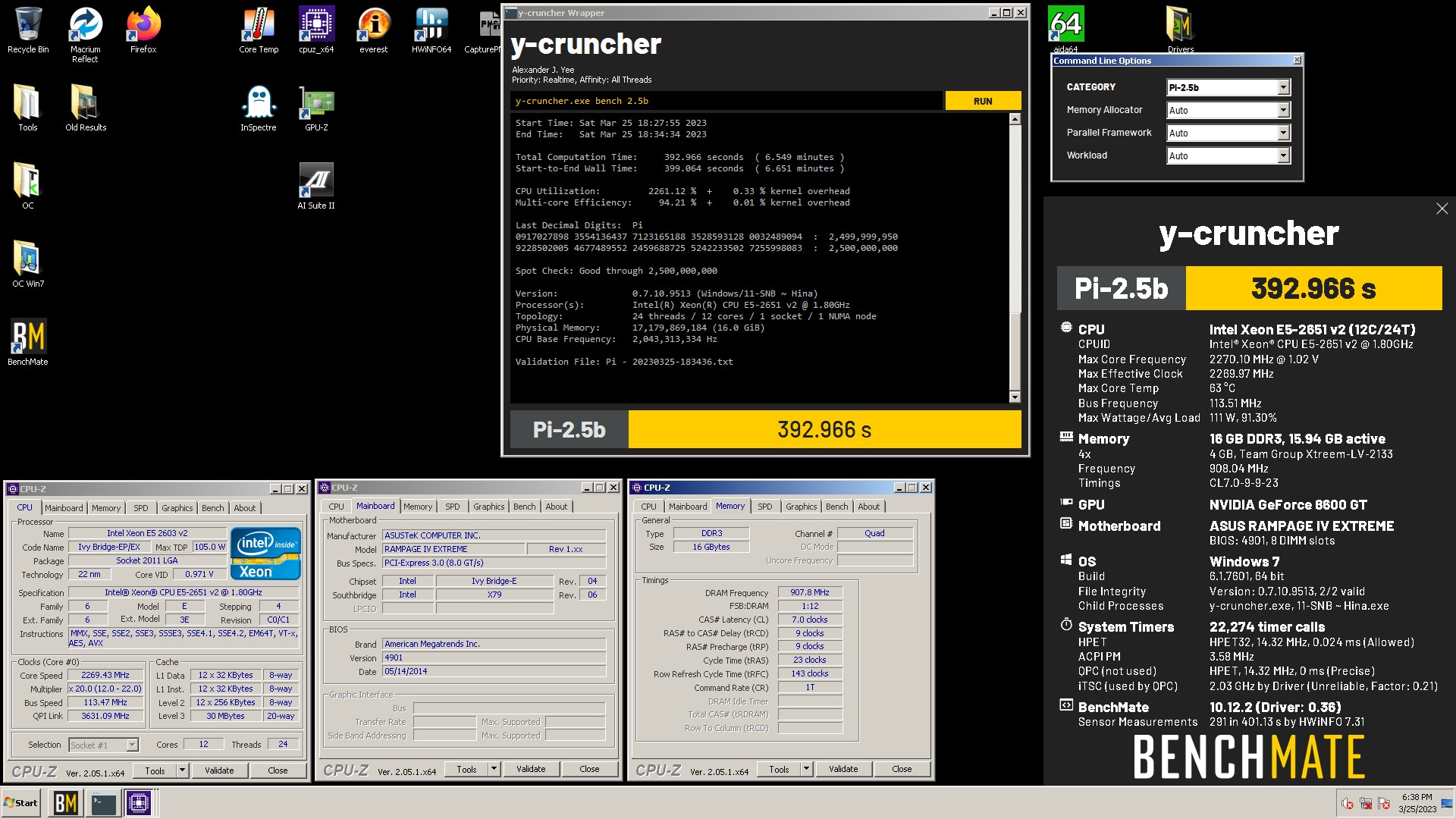Open Tools dropdown arrow in left CPU-Z window

point(182,770)
